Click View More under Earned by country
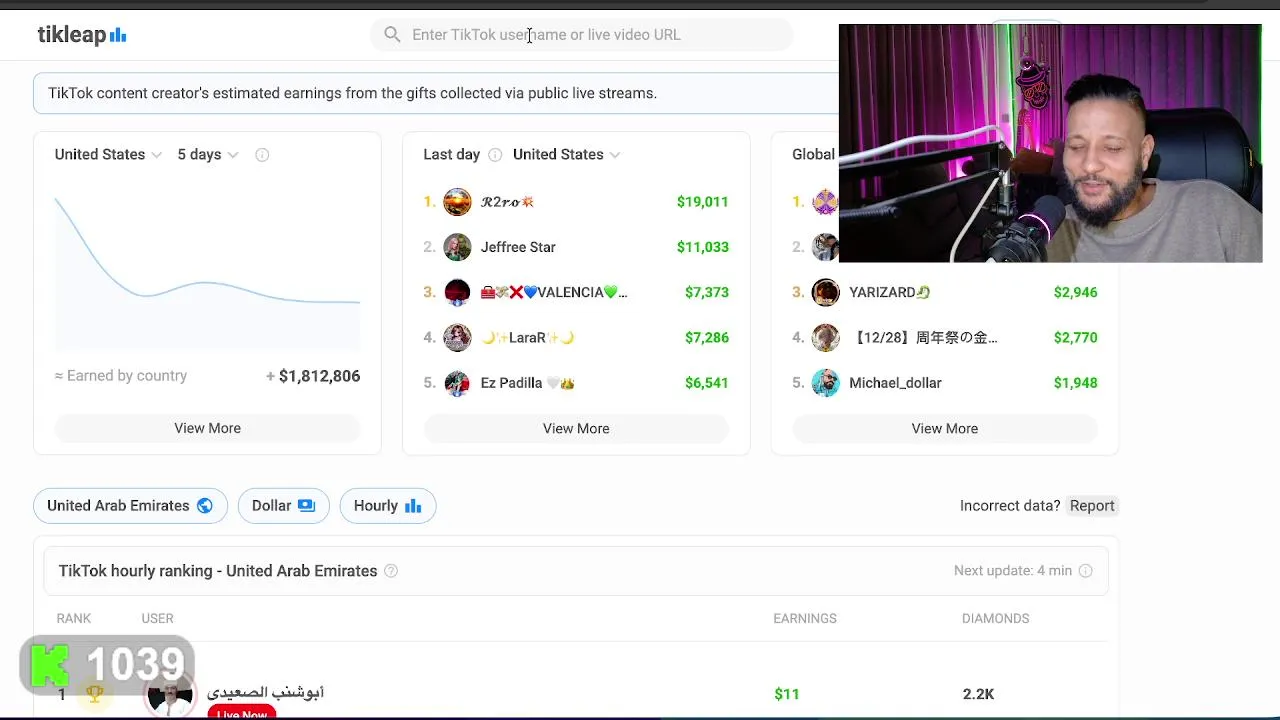The height and width of the screenshot is (720, 1280). coord(207,428)
